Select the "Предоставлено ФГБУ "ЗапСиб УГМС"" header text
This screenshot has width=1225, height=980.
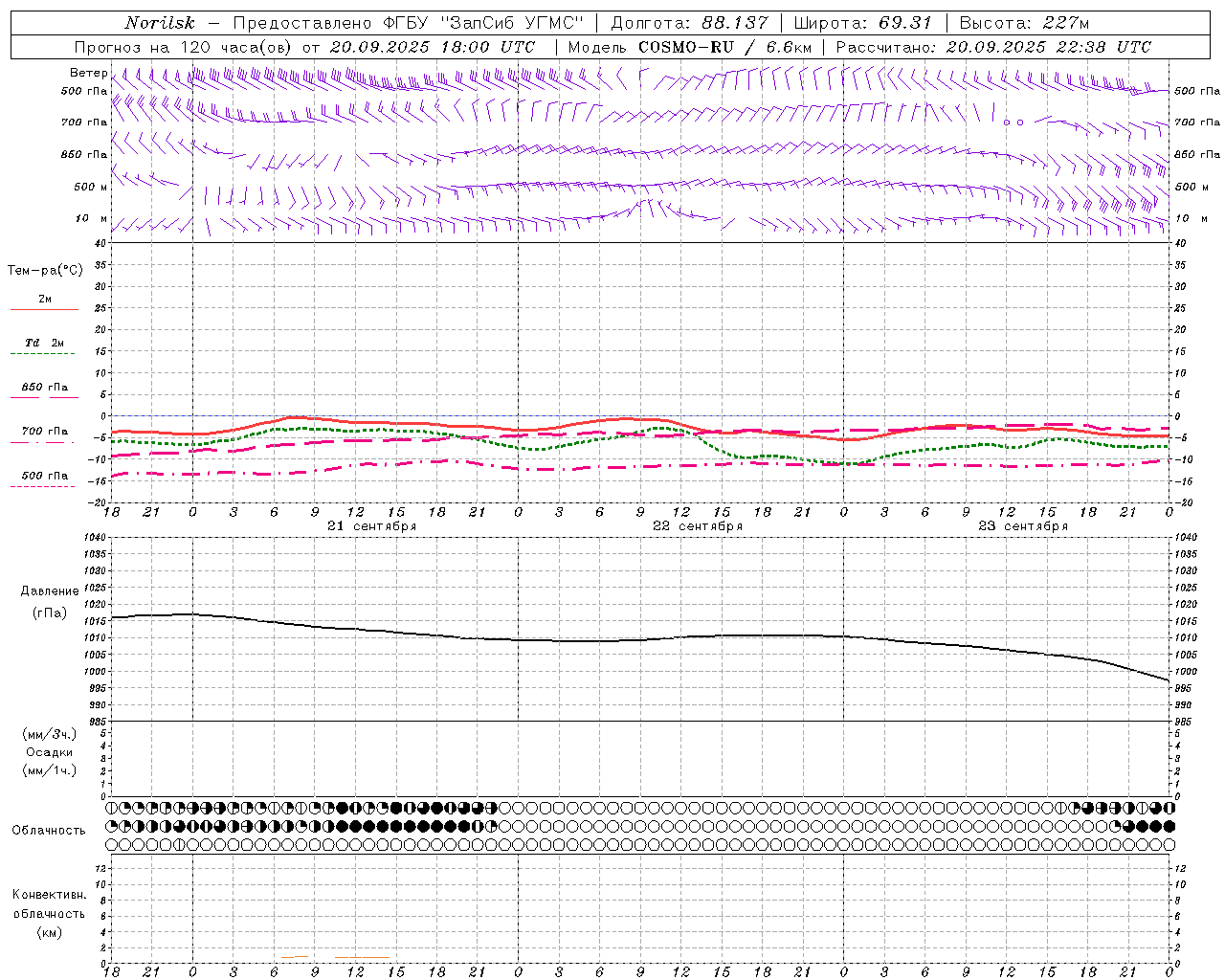tap(409, 23)
